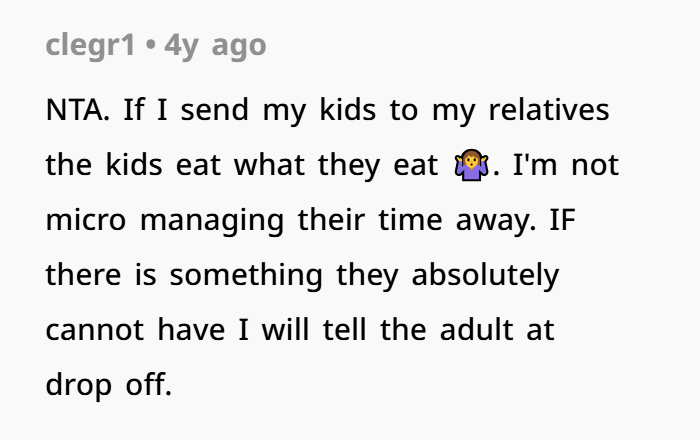Image resolution: width=700 pixels, height=440 pixels.
Task: Click the capitalized "IF" in the comment
Action: (562, 220)
